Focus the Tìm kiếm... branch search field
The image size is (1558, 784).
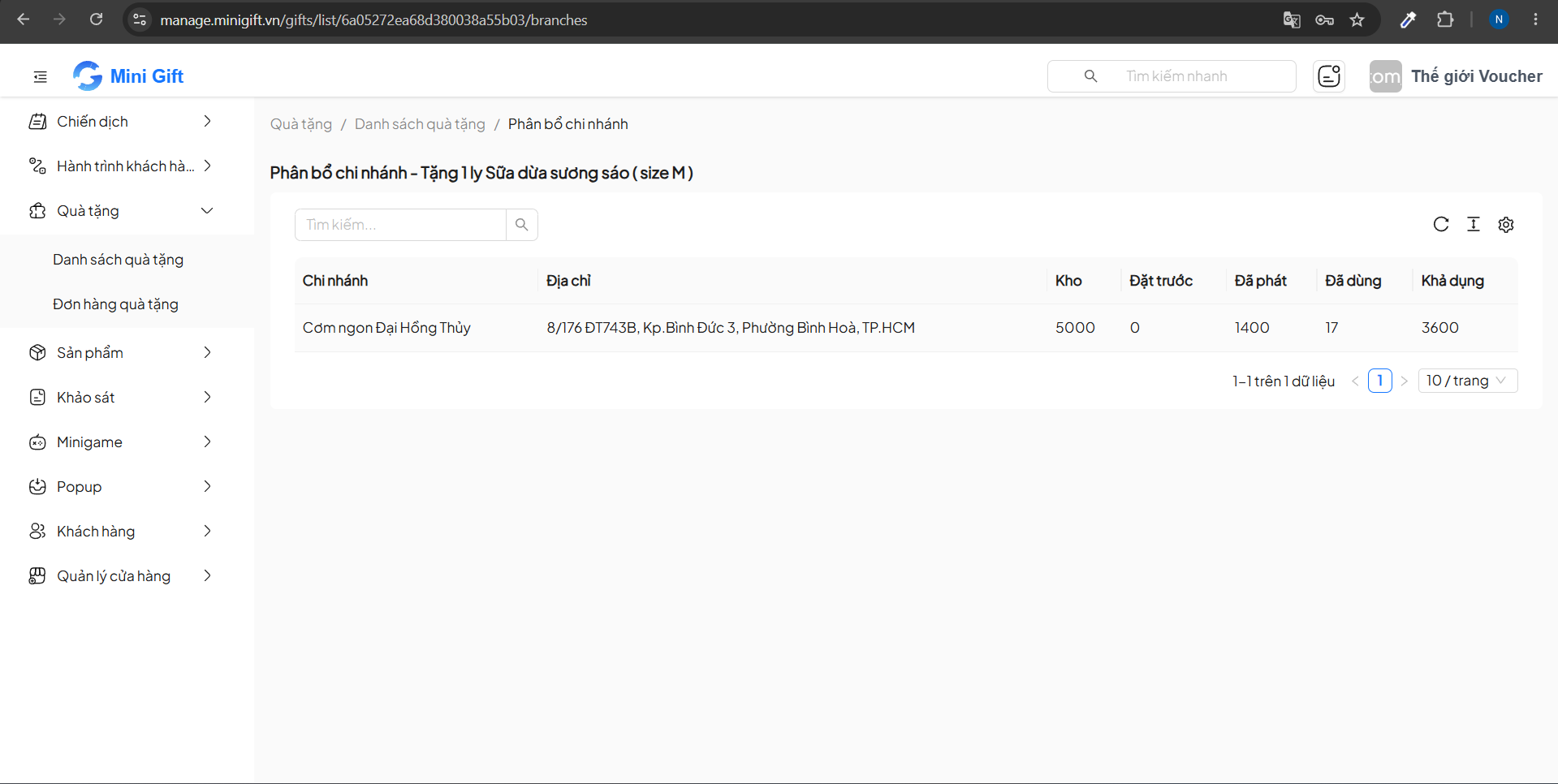point(400,225)
